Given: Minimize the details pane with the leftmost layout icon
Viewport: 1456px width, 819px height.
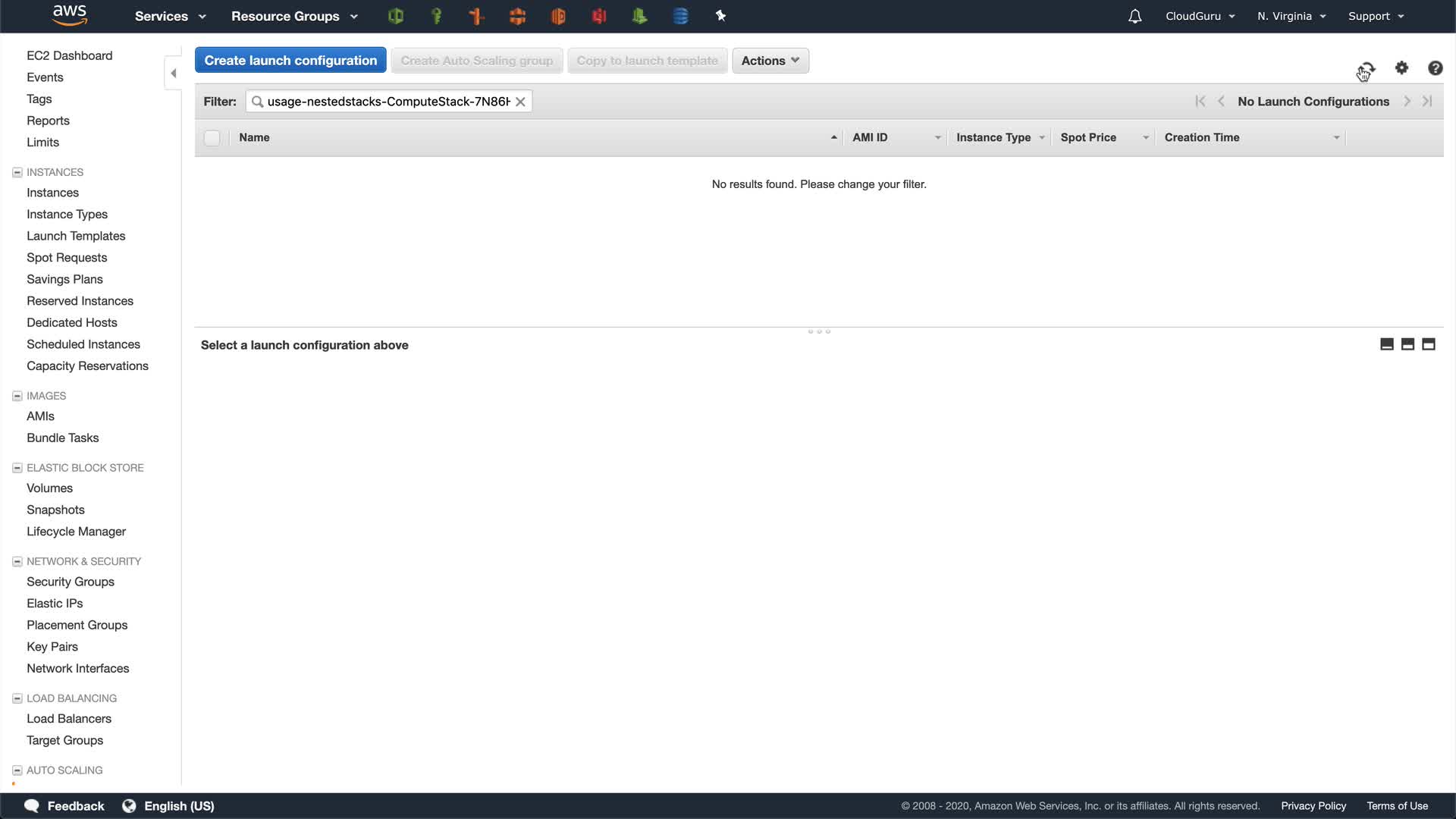Looking at the screenshot, I should [1387, 344].
